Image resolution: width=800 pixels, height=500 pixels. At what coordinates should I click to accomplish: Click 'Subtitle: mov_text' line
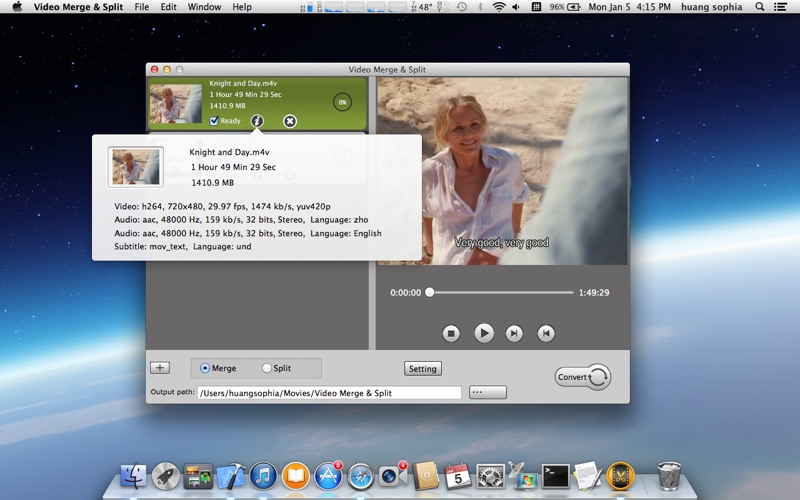[x=183, y=246]
